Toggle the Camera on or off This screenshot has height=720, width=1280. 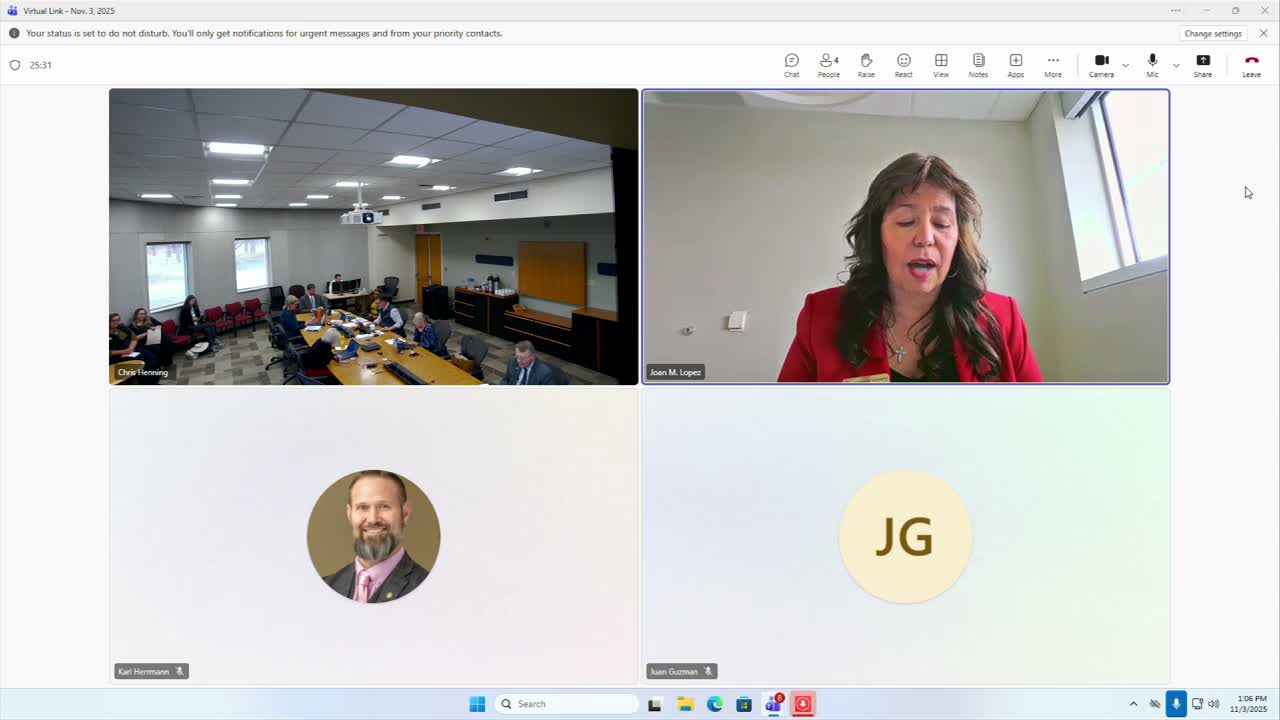(1101, 65)
